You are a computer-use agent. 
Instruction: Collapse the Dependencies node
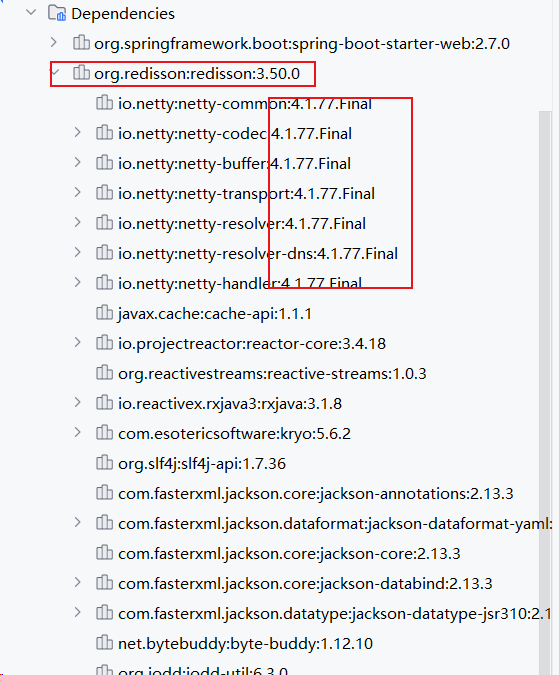31,12
